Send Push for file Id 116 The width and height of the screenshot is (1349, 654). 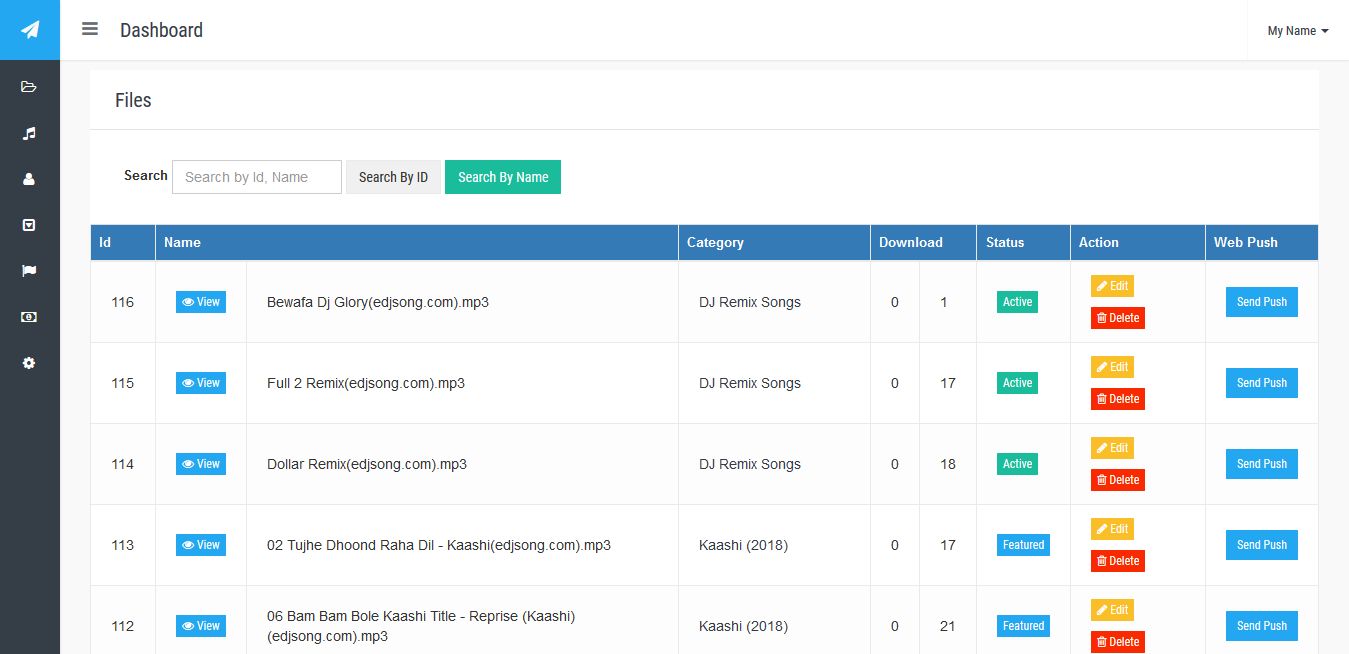coord(1261,302)
